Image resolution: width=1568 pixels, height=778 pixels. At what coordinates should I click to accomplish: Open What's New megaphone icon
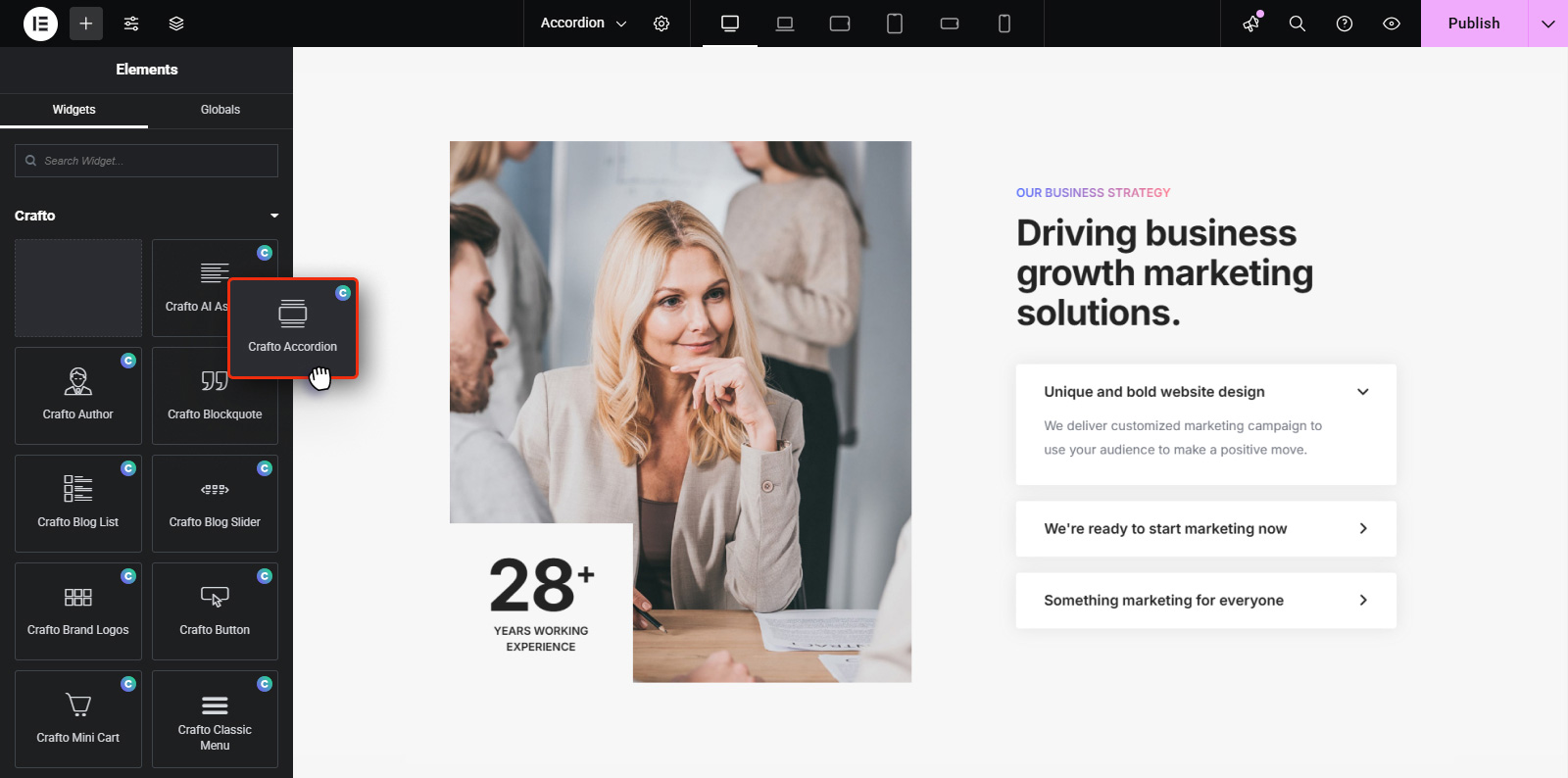[x=1251, y=24]
